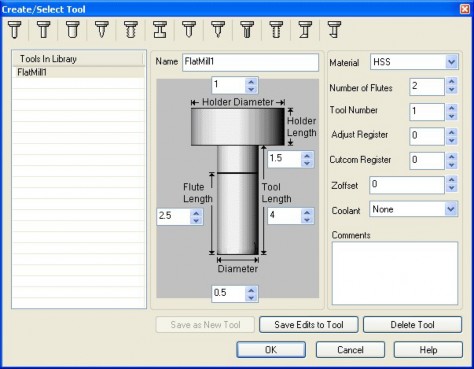Click inside the Comments text box
The width and height of the screenshot is (474, 369).
coord(395,273)
